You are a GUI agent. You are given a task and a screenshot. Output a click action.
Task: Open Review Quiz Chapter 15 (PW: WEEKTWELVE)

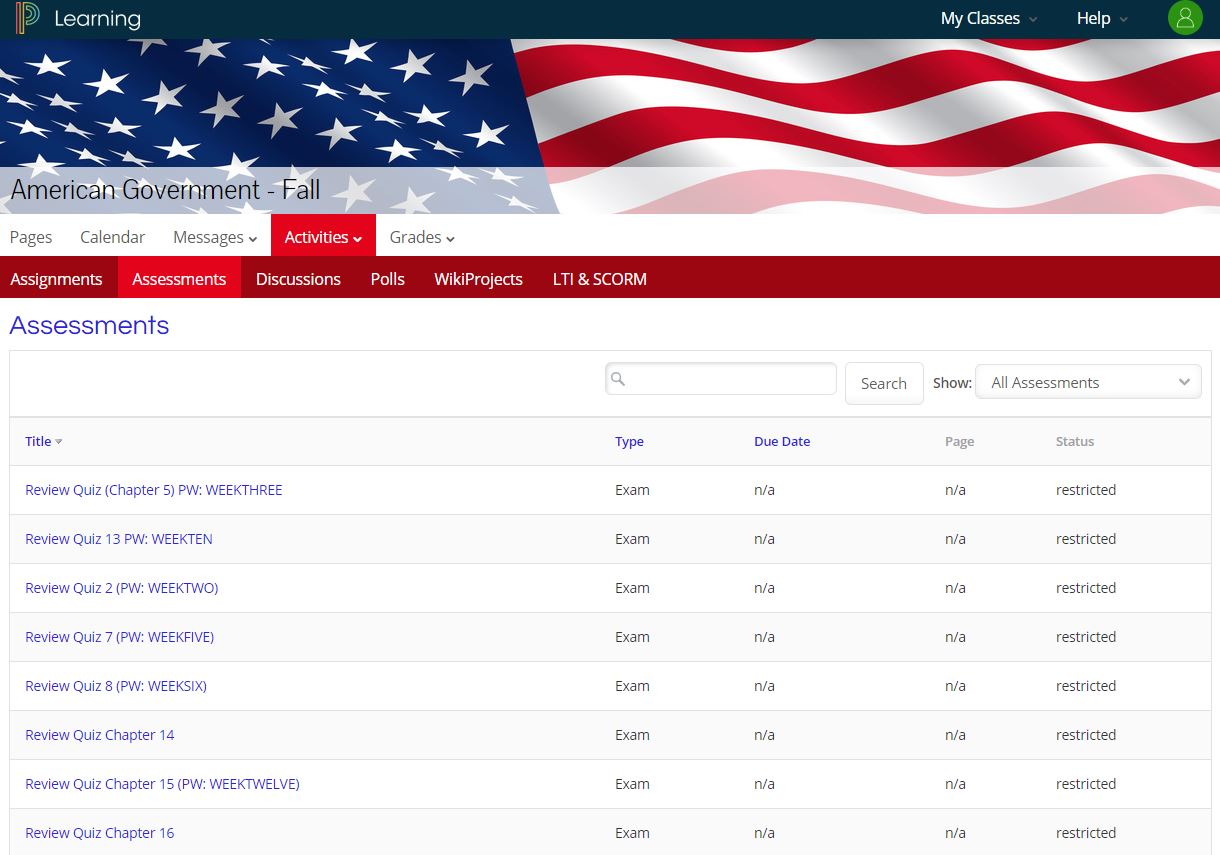(162, 784)
